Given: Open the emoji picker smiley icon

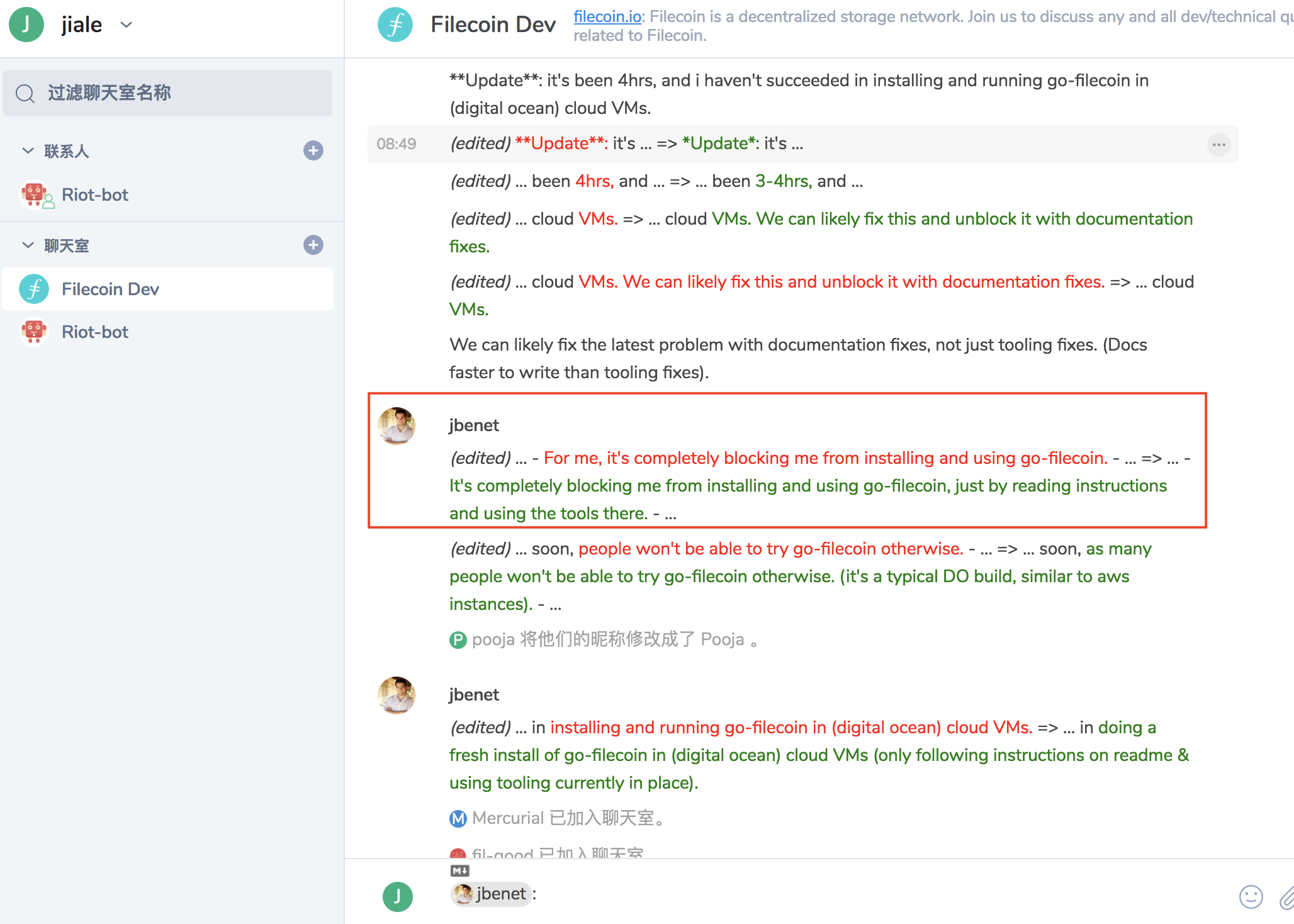Looking at the screenshot, I should click(x=1251, y=897).
